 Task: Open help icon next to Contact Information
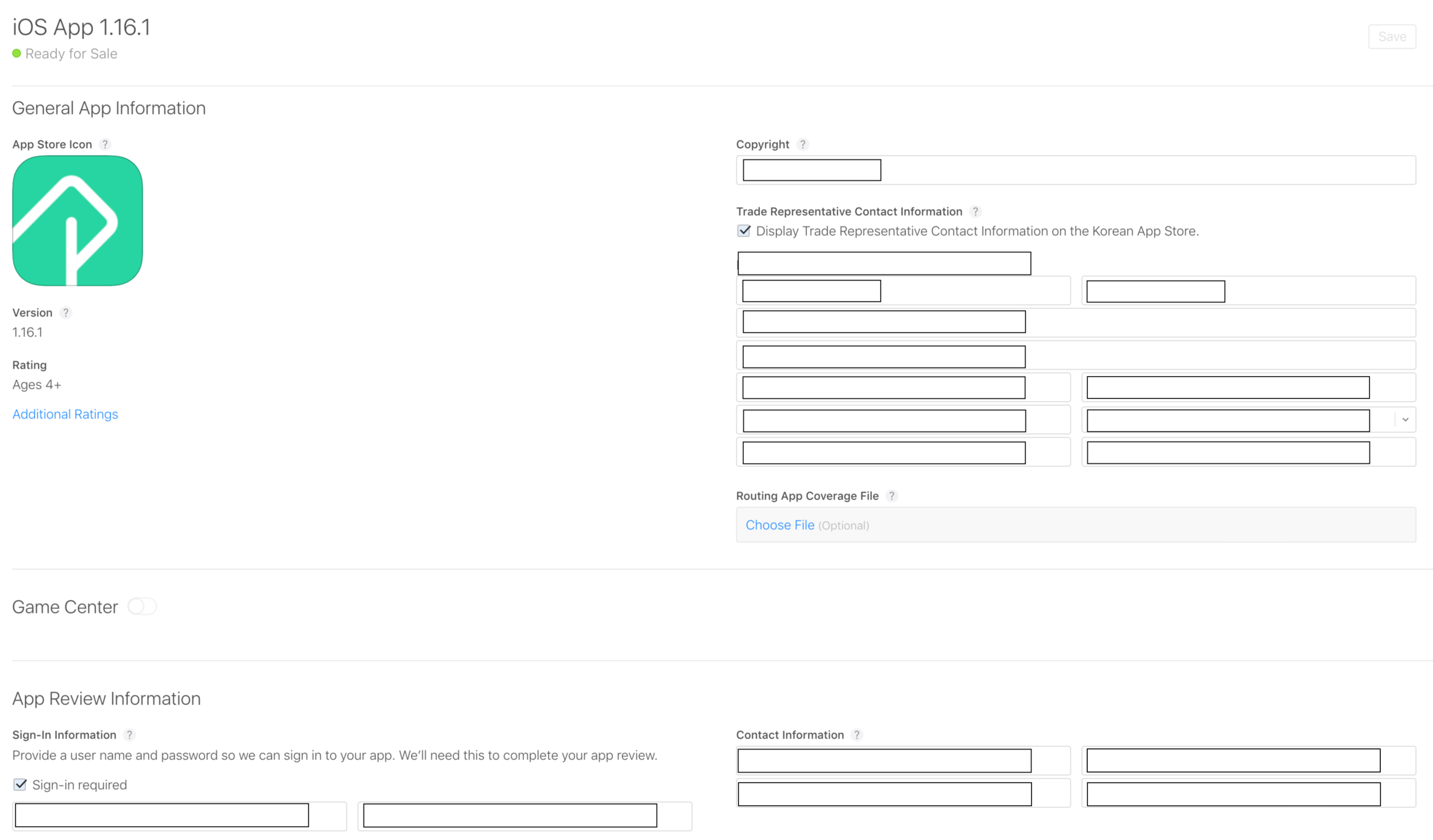coord(857,735)
